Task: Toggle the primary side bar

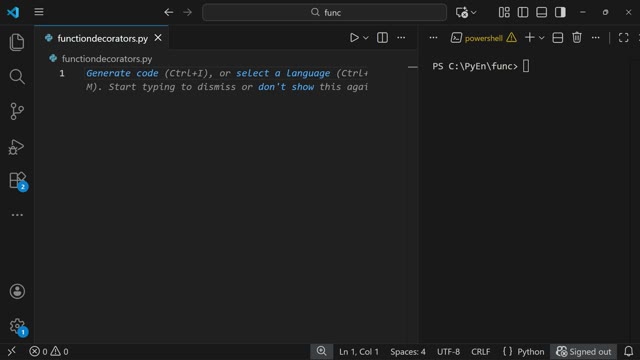Action: [x=523, y=12]
